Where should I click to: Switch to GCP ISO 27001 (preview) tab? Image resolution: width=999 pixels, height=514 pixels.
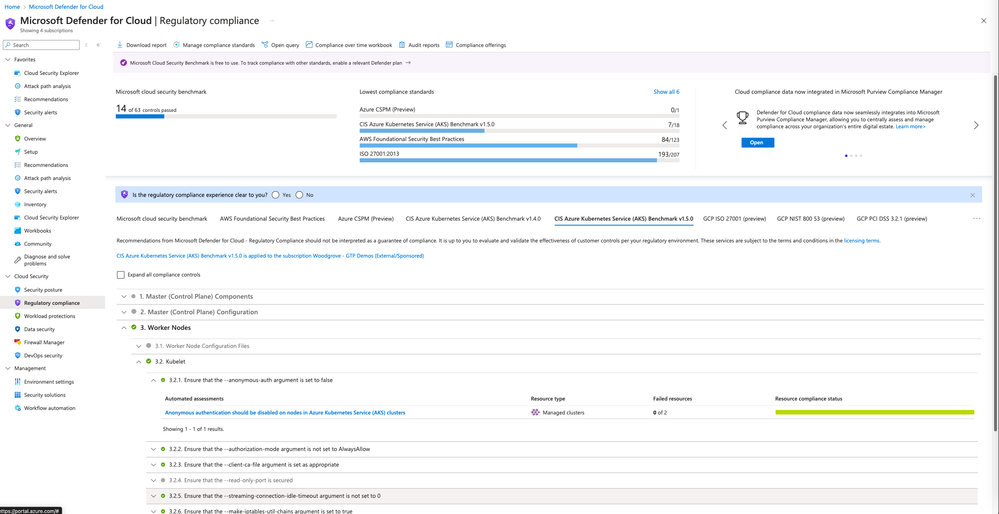733,218
